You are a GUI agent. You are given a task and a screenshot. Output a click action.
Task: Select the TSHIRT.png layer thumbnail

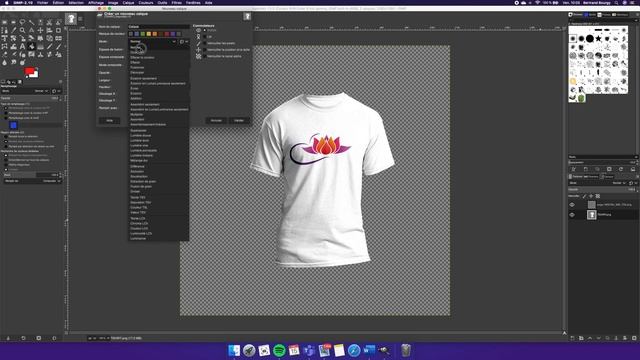(591, 215)
